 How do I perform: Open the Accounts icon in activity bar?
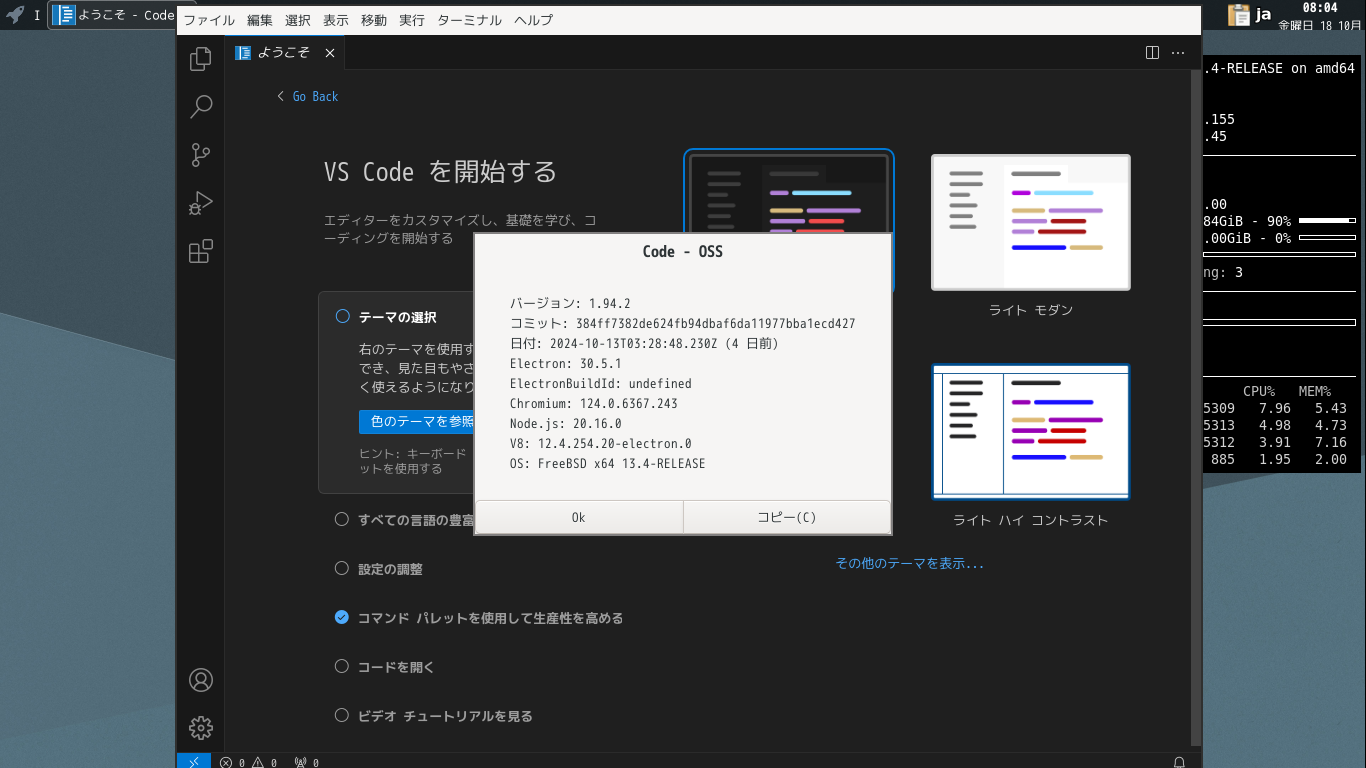[201, 680]
